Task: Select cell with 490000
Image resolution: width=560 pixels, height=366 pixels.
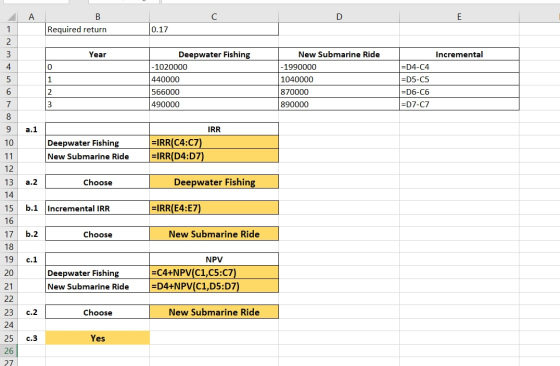Action: (x=214, y=104)
